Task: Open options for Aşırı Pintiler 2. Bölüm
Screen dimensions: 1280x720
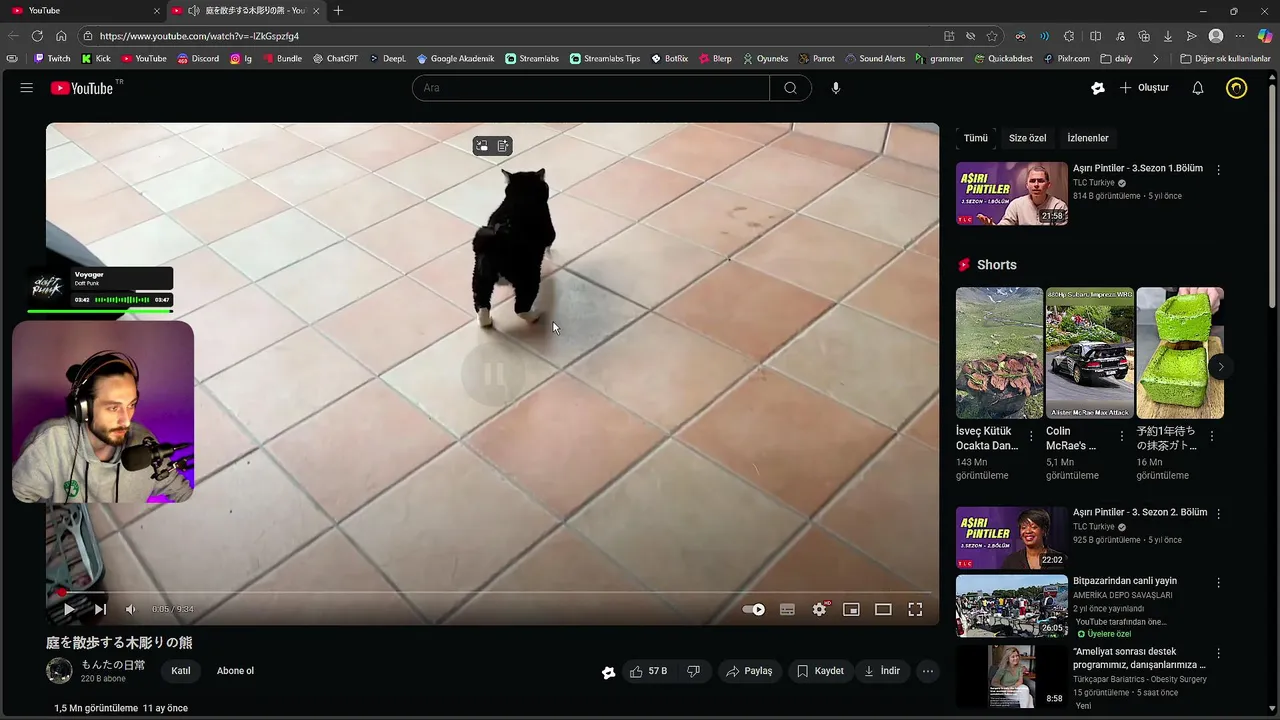Action: [x=1218, y=514]
